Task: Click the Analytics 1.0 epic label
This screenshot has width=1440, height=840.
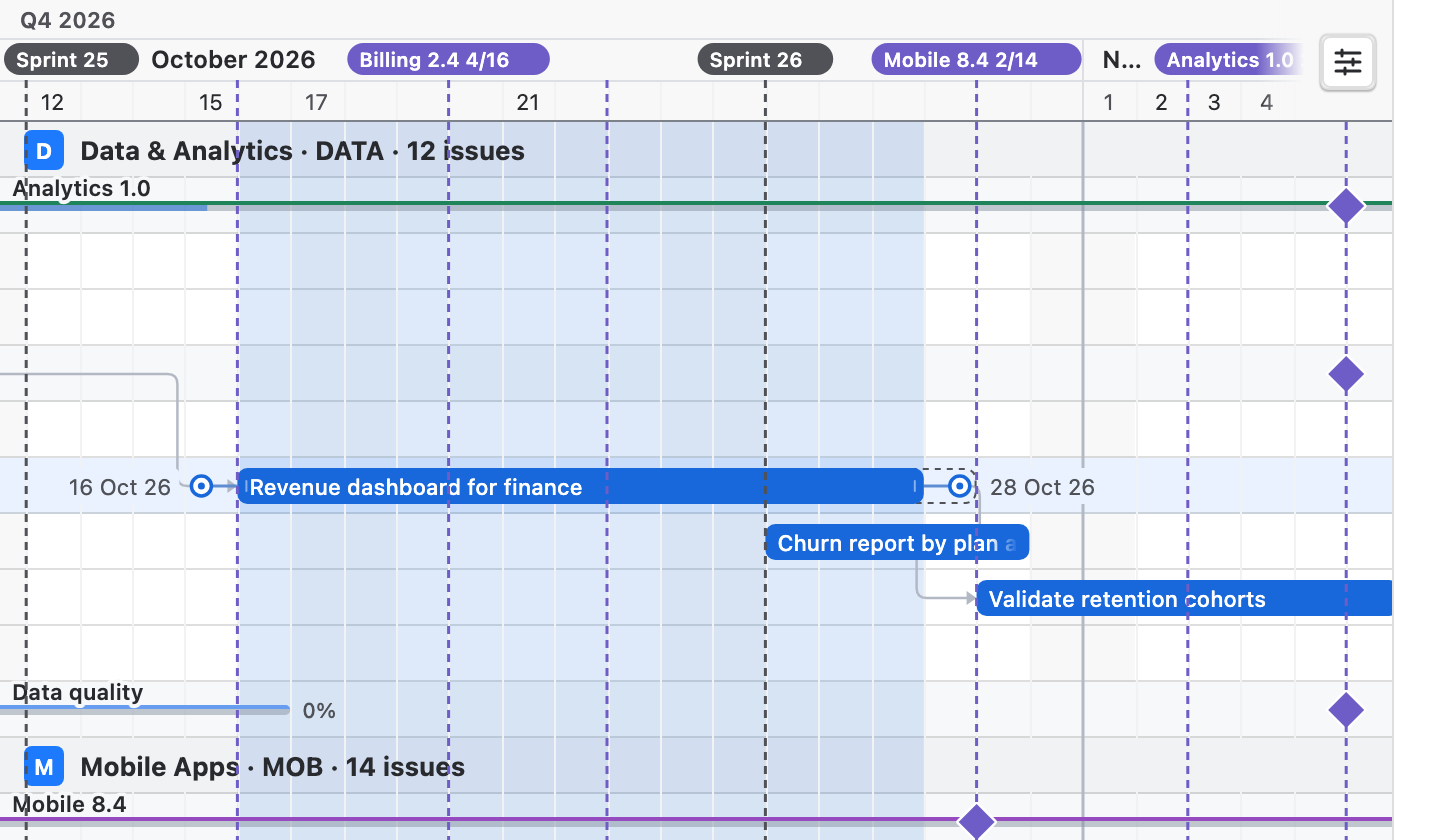Action: coord(81,188)
